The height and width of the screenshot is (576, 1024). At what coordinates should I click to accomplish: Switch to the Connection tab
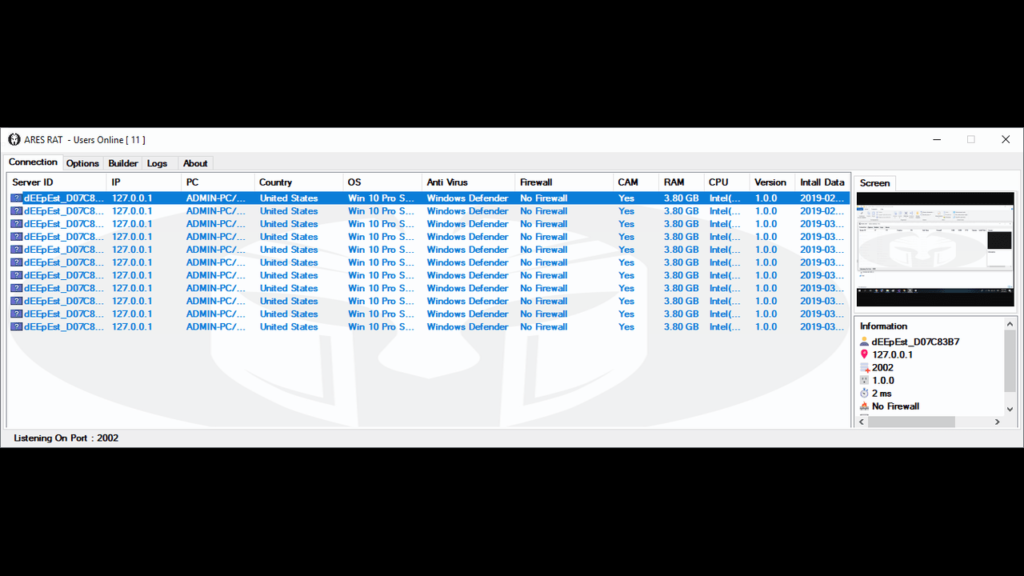pos(33,162)
